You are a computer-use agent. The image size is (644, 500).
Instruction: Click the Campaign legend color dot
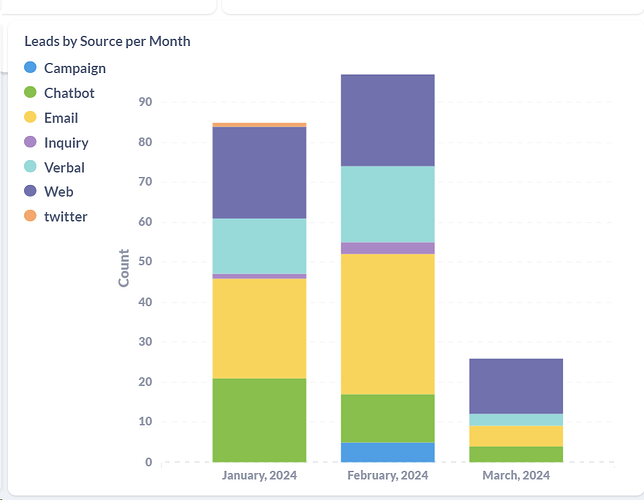pyautogui.click(x=30, y=67)
